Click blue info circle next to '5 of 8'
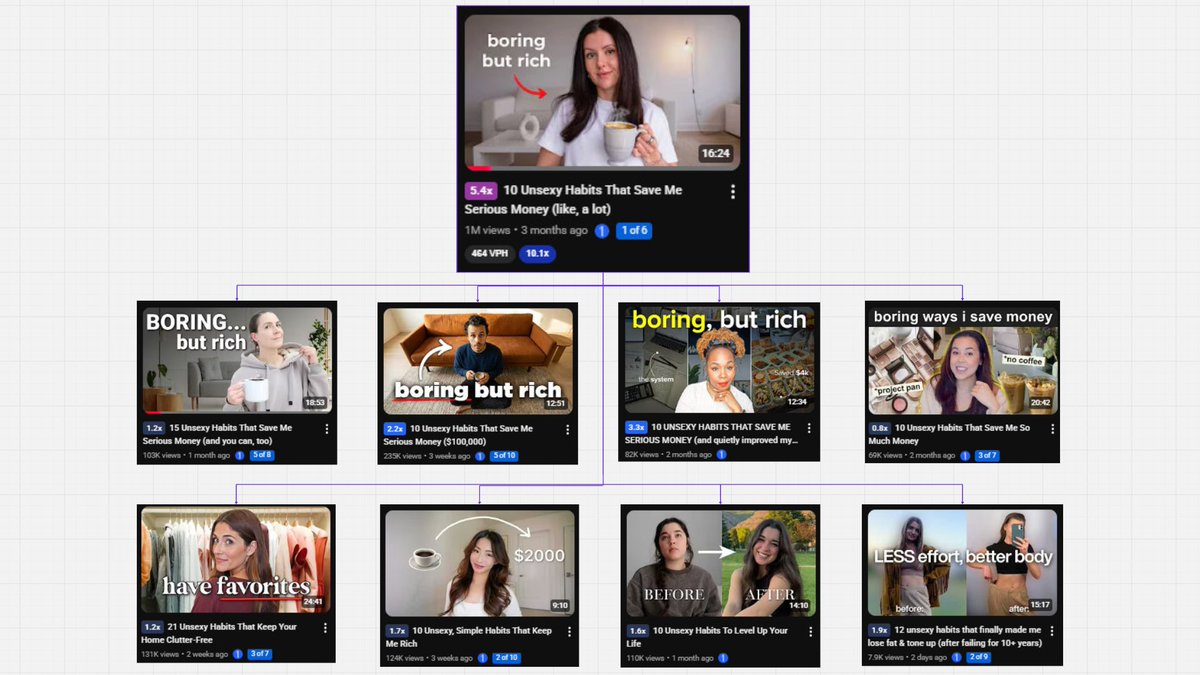 pos(240,455)
